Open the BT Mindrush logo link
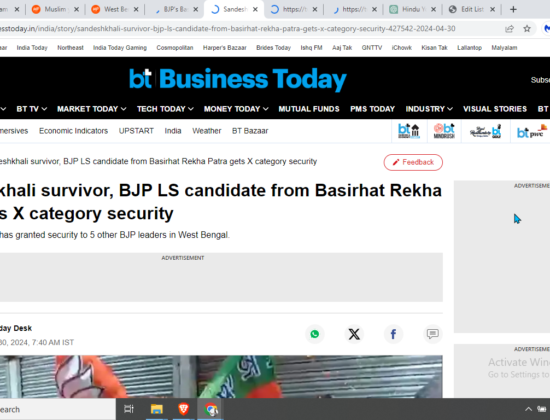 (444, 131)
